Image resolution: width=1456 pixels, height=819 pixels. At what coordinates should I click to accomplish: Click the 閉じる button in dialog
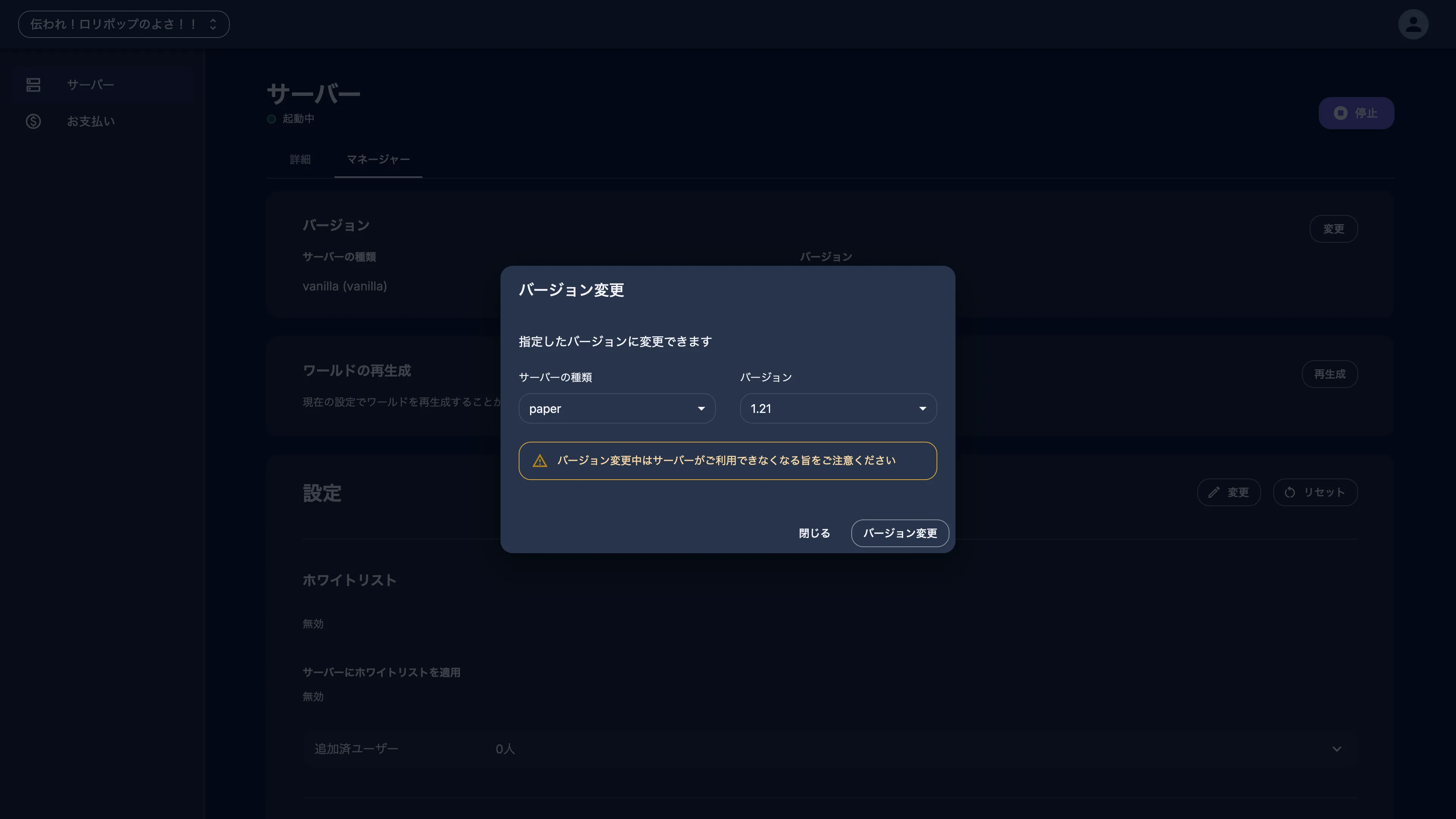pyautogui.click(x=814, y=533)
